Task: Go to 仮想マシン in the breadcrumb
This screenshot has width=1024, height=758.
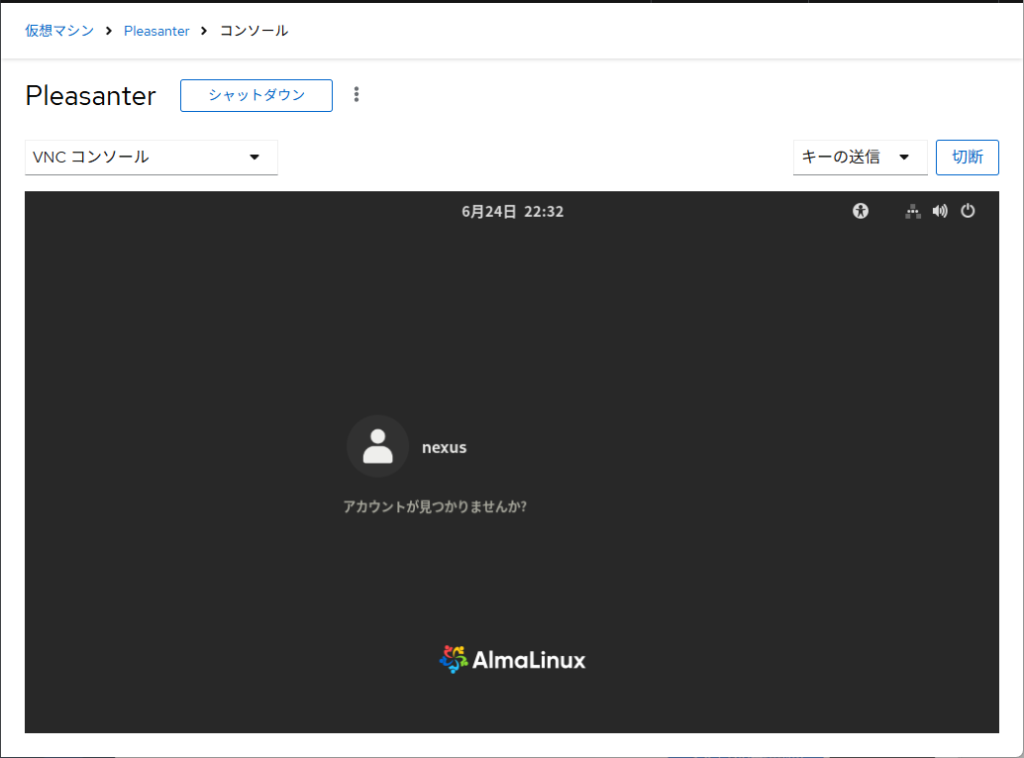Action: coord(60,31)
